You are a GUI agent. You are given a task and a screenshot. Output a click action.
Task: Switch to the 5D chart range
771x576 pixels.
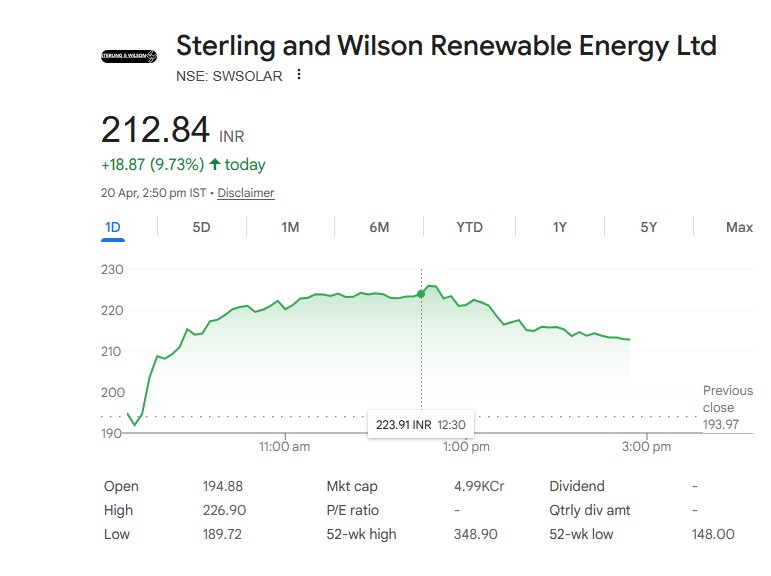[201, 227]
